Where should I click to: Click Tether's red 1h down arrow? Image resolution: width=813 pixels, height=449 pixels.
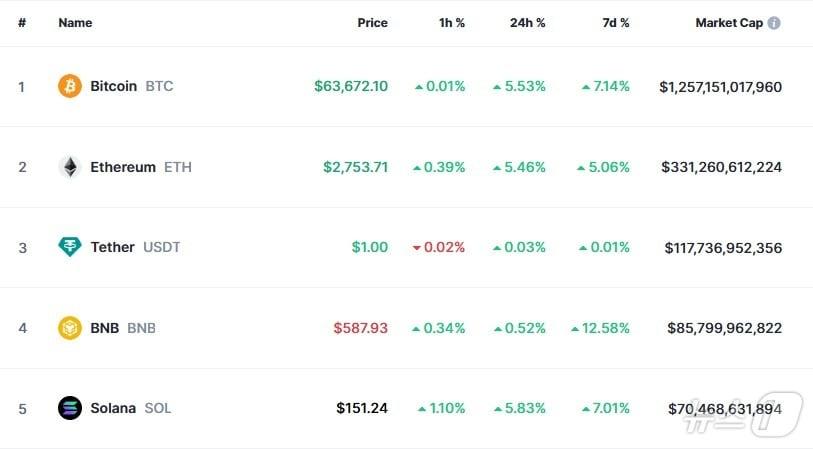[418, 248]
